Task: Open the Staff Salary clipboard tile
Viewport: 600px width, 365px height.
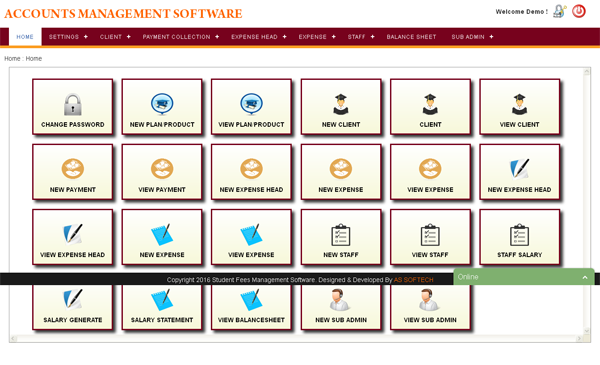Action: [520, 237]
